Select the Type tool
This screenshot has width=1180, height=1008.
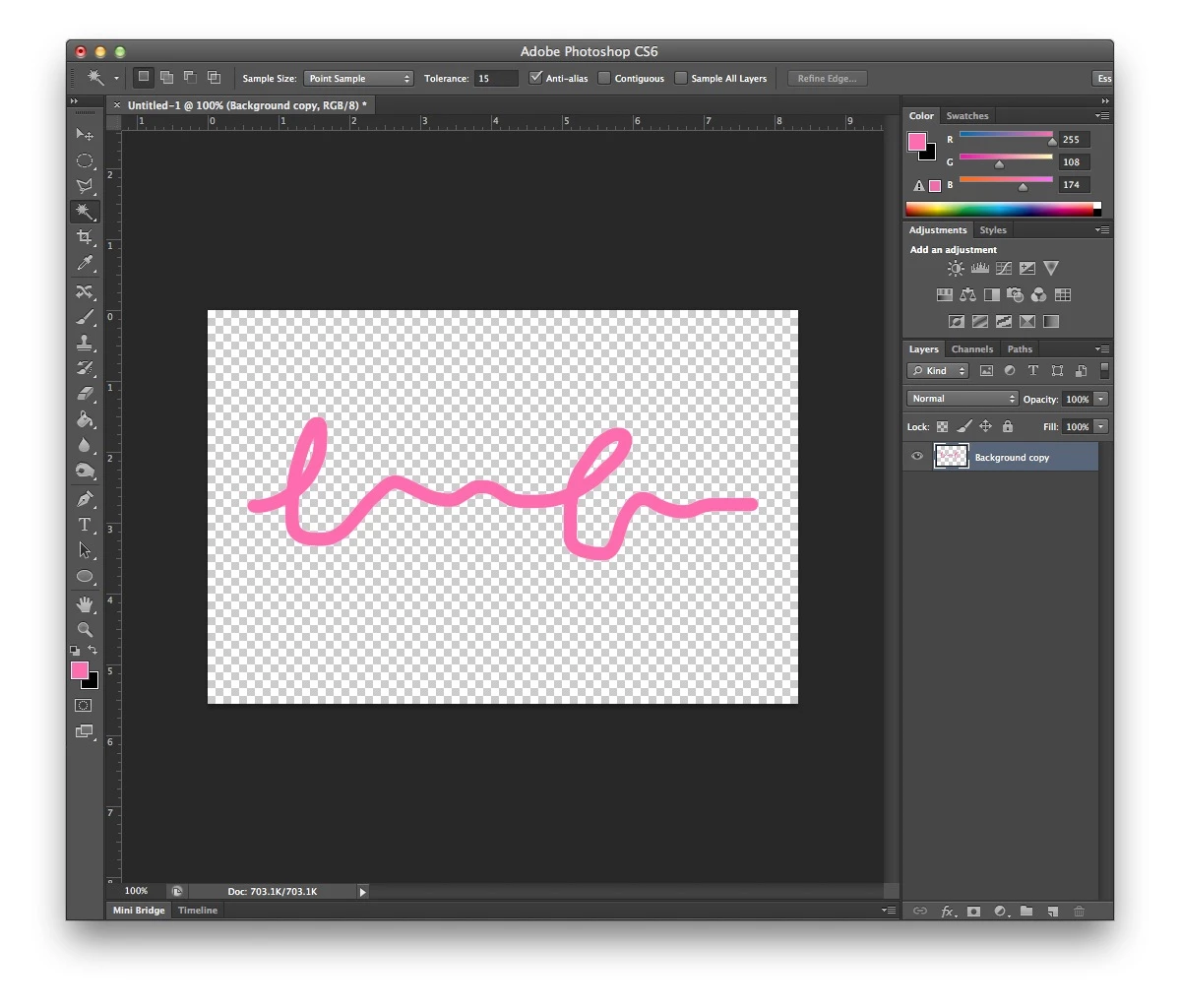coord(85,525)
